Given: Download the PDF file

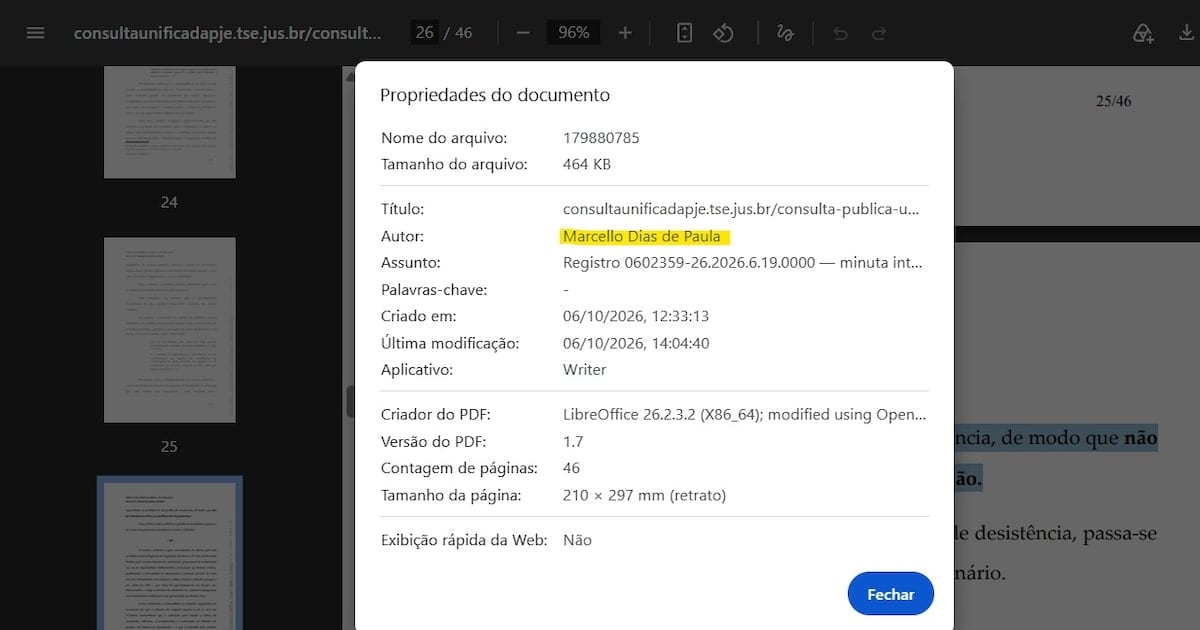Looking at the screenshot, I should click(x=1186, y=34).
